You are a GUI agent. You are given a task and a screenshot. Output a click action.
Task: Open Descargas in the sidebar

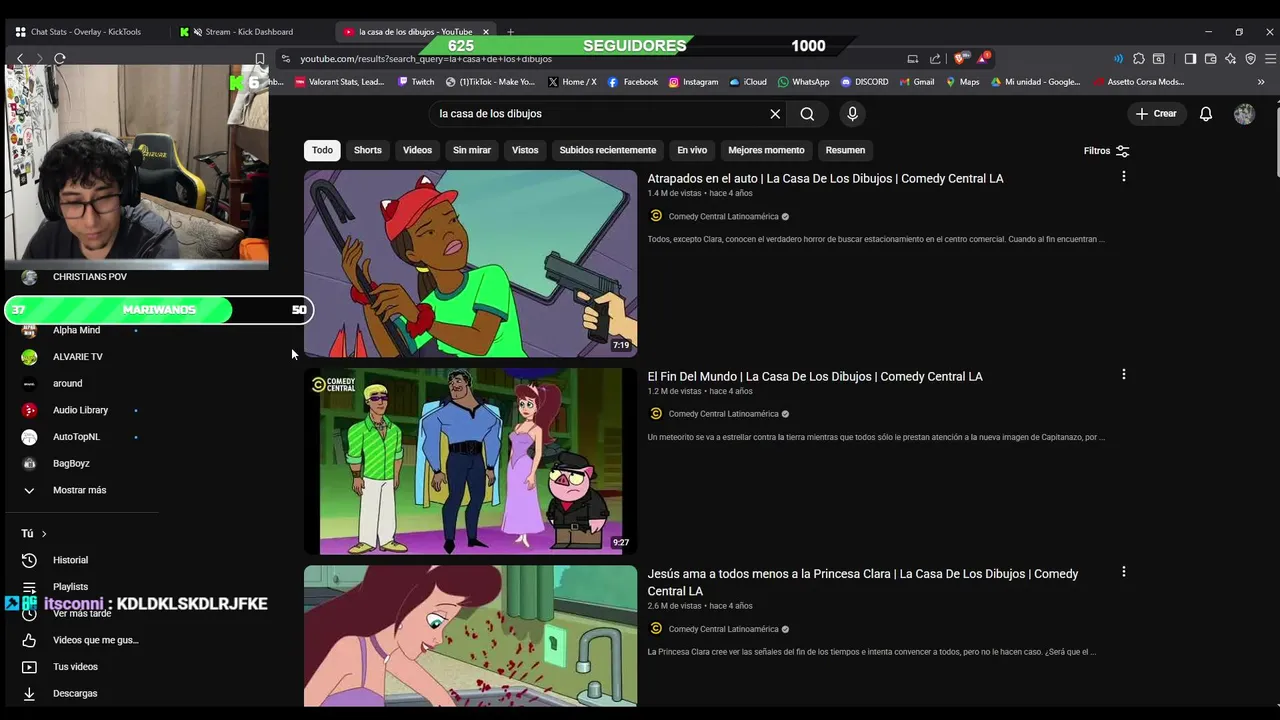click(x=75, y=693)
